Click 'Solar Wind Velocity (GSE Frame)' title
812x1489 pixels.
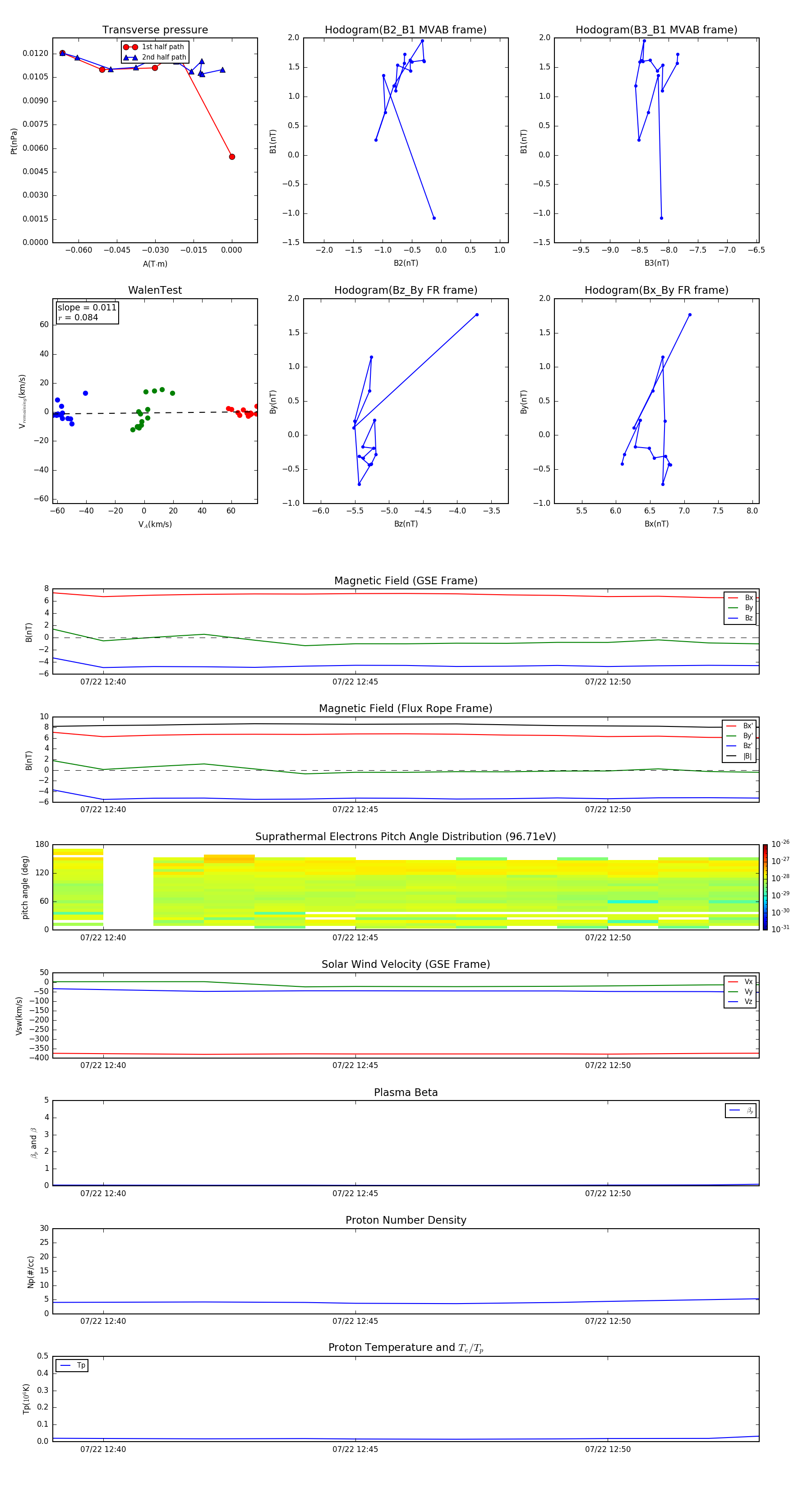click(x=406, y=965)
